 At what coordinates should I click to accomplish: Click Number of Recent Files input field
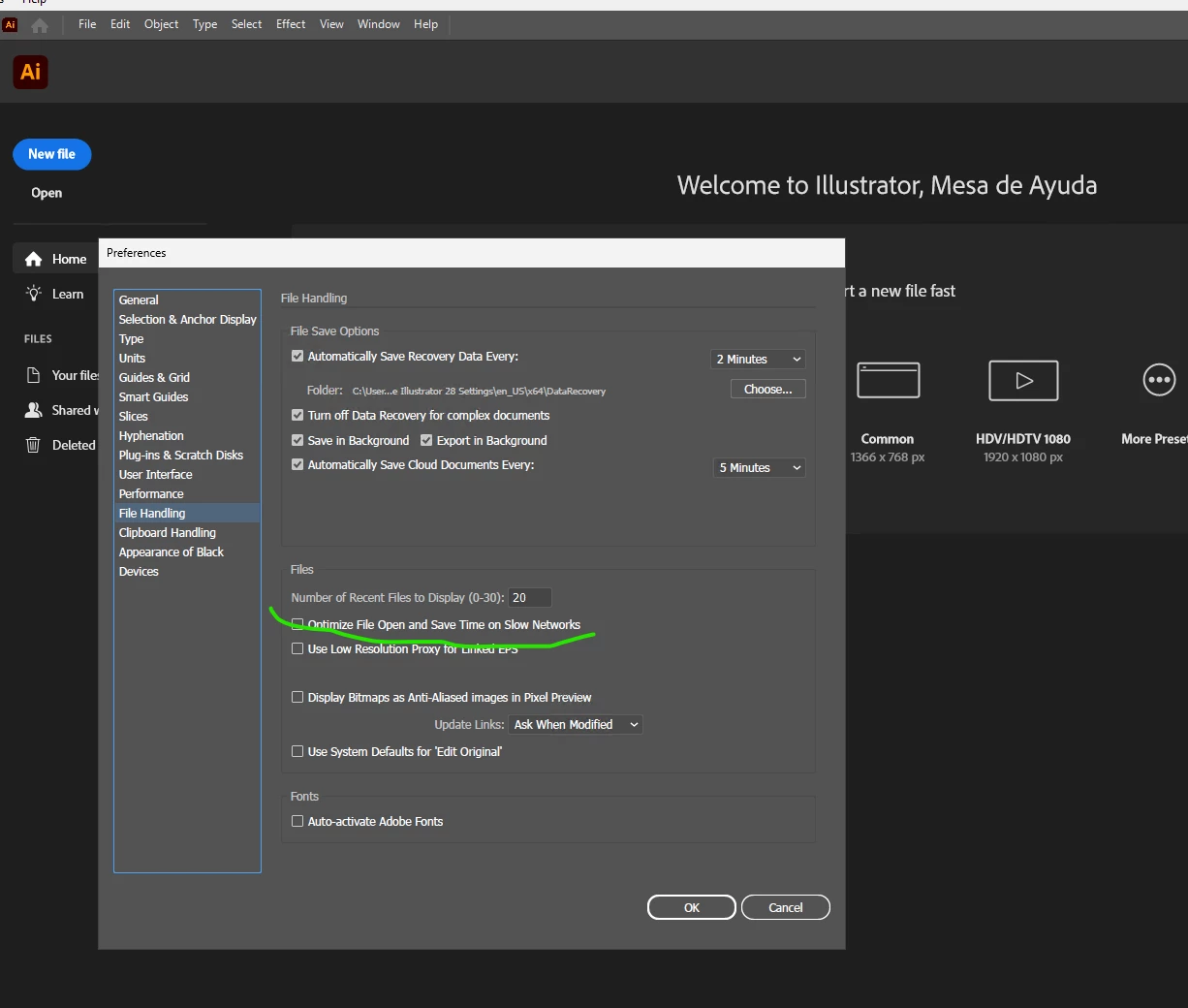(x=530, y=597)
